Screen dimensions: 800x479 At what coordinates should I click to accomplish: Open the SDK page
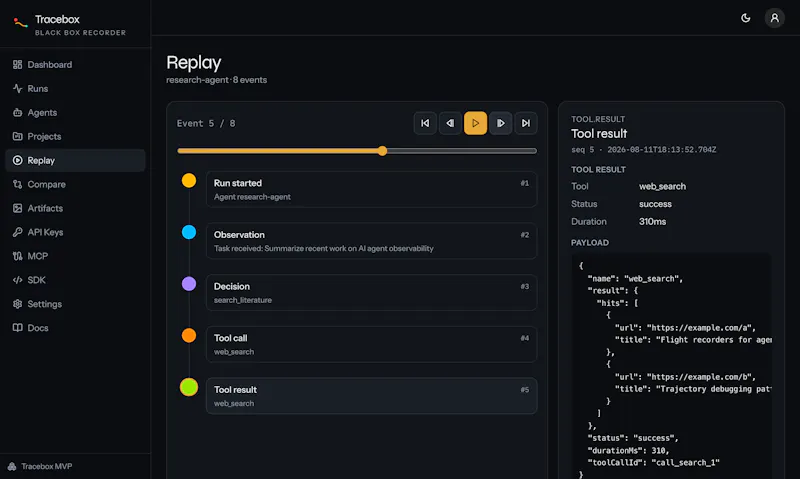[x=76, y=280]
